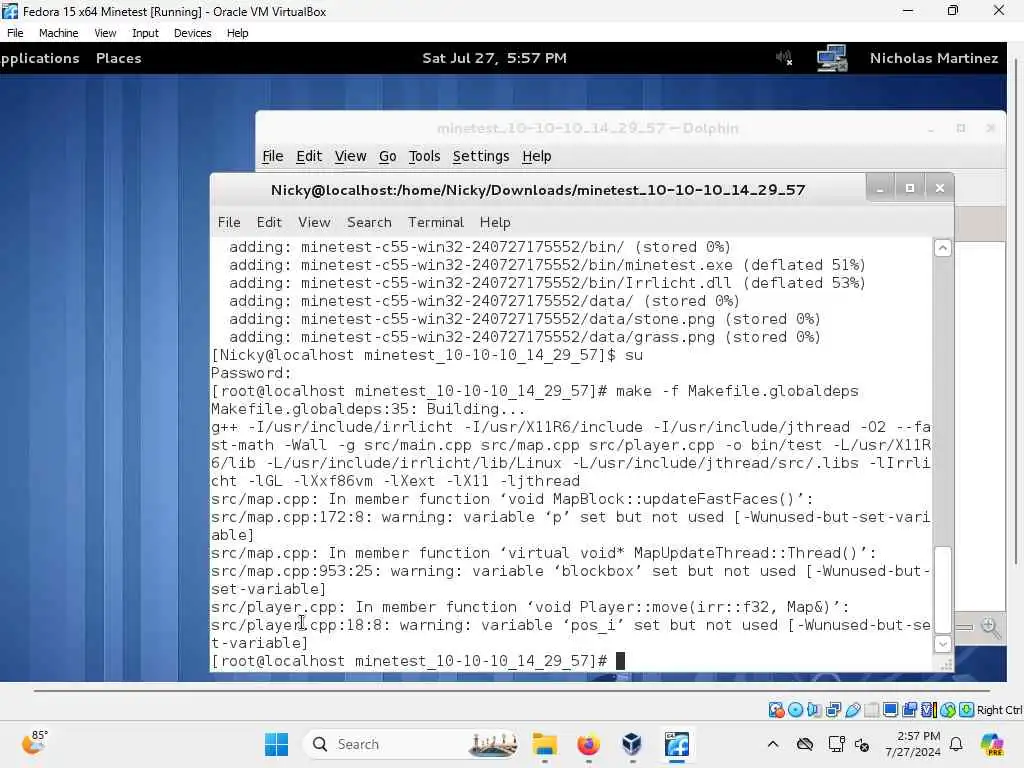Open the VirtualBox Devices menu

pyautogui.click(x=192, y=33)
